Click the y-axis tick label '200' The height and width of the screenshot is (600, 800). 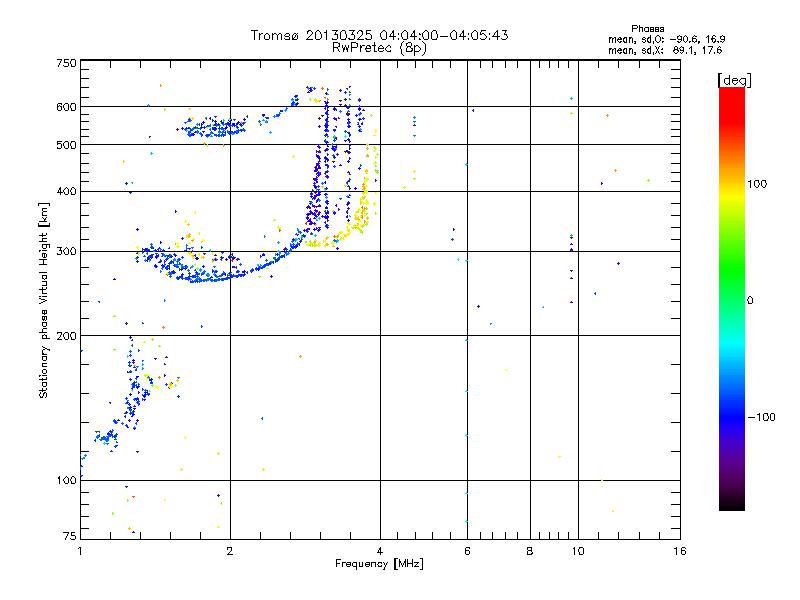click(x=66, y=336)
